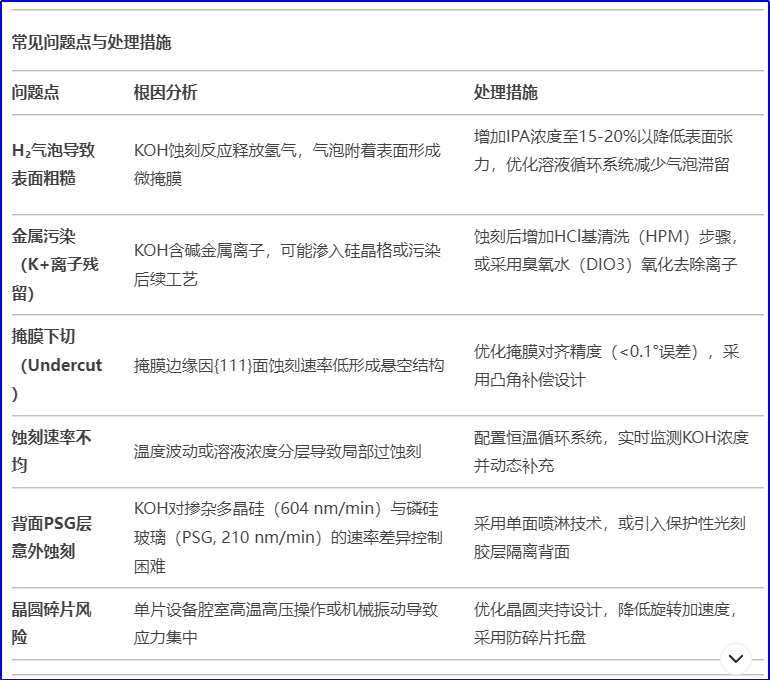Select the 晶圆碎片风险 cell
Image resolution: width=770 pixels, height=680 pixels.
(52, 624)
